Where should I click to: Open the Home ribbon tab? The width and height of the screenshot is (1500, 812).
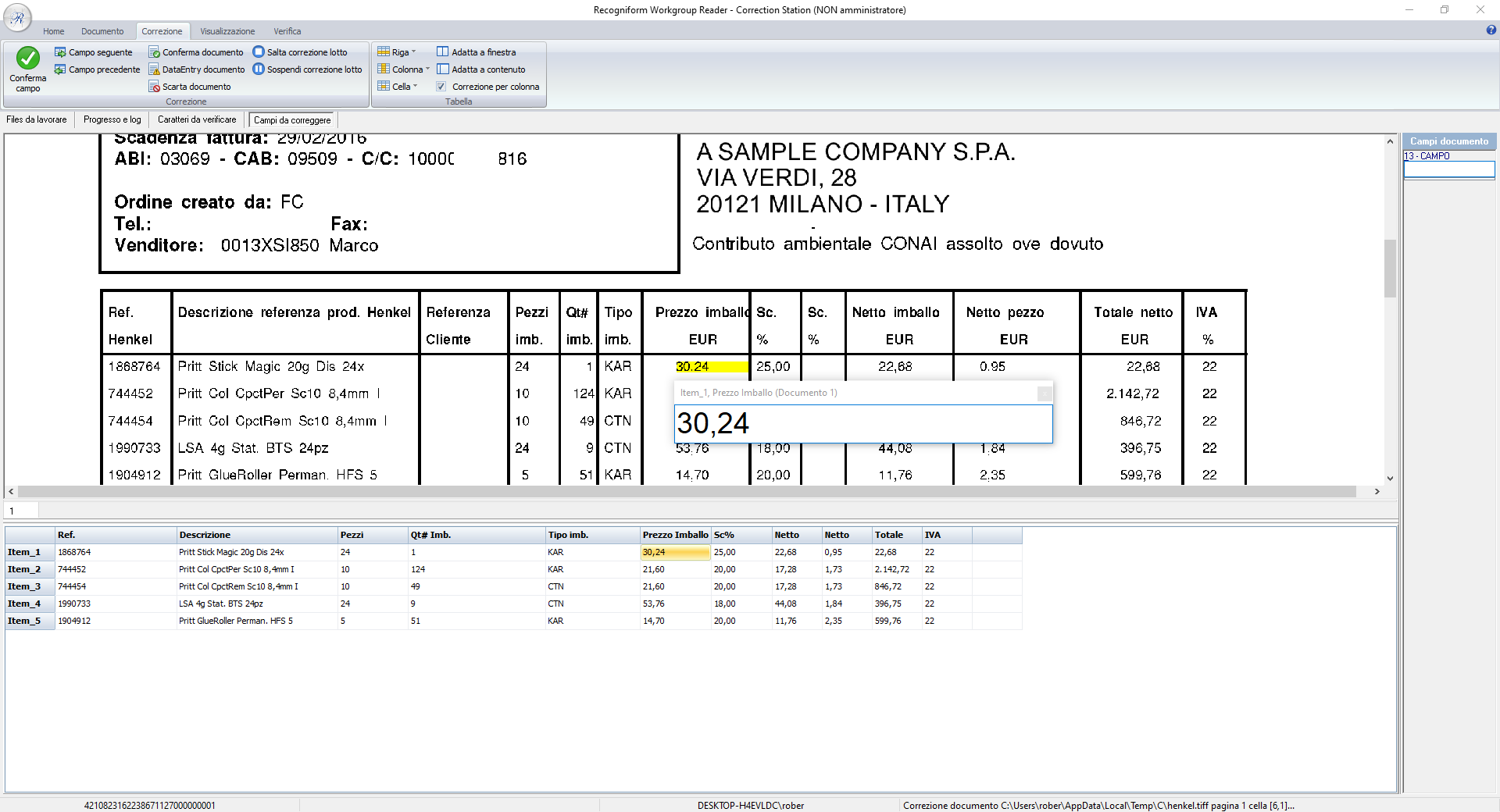54,31
